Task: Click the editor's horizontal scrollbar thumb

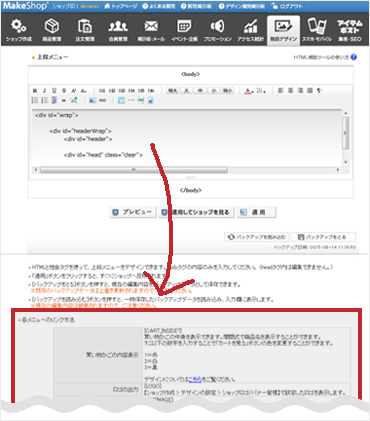Action: [134, 170]
